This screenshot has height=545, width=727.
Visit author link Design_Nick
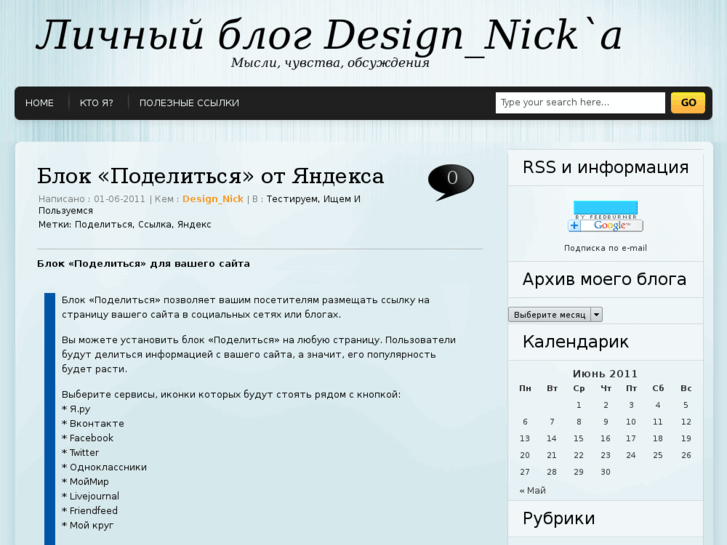(213, 199)
